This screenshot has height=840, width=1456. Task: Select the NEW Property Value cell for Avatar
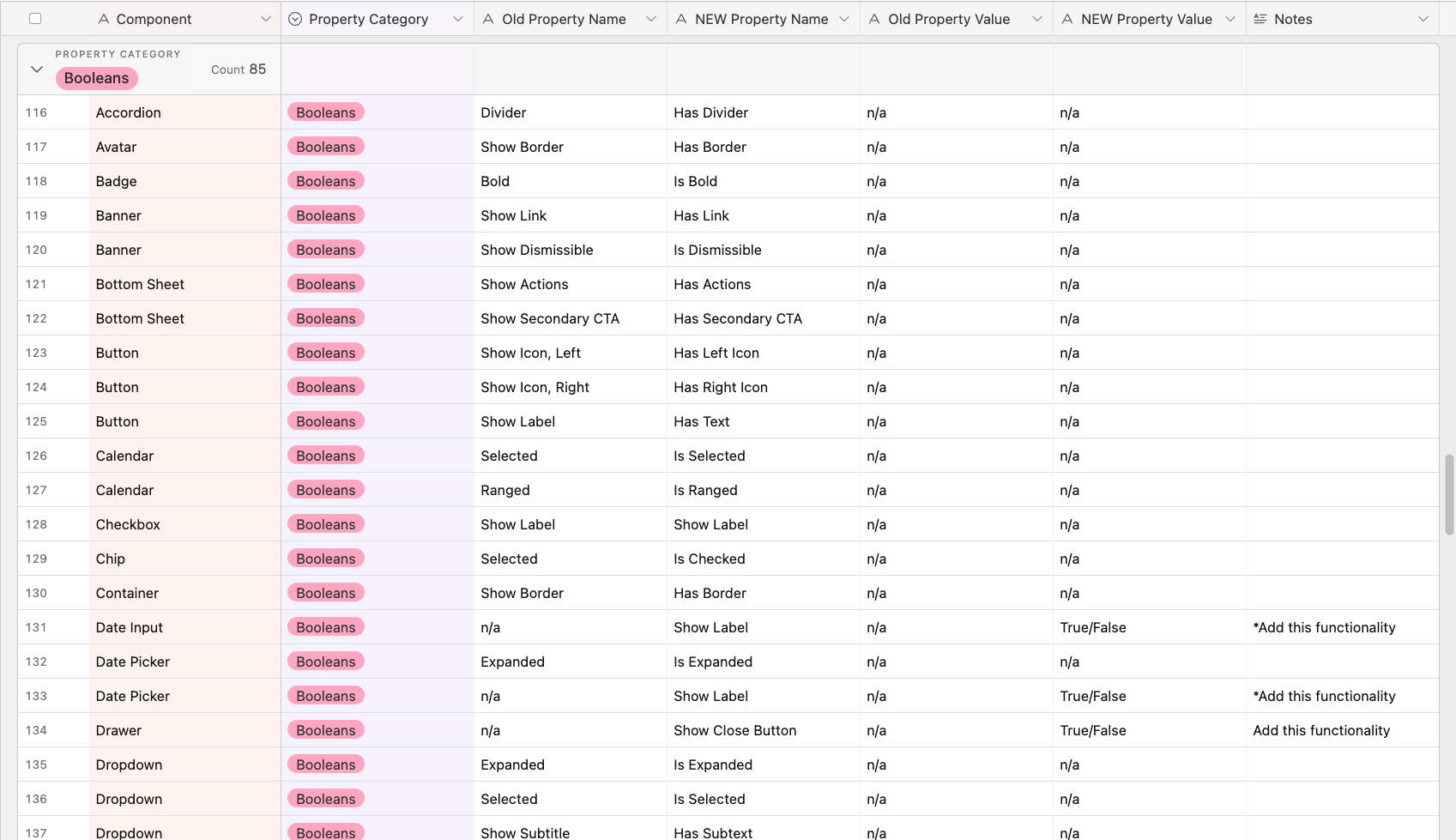coord(1150,147)
